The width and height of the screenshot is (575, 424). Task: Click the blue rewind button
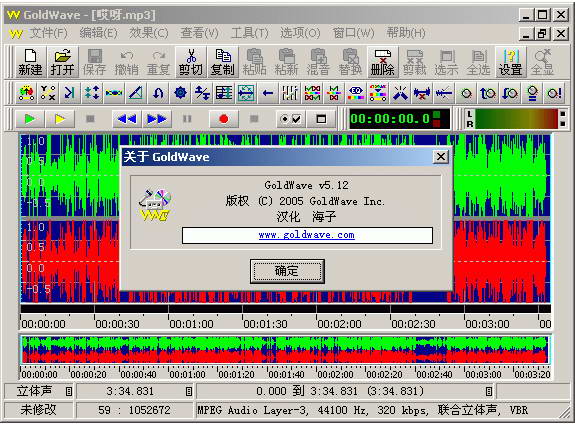point(127,119)
